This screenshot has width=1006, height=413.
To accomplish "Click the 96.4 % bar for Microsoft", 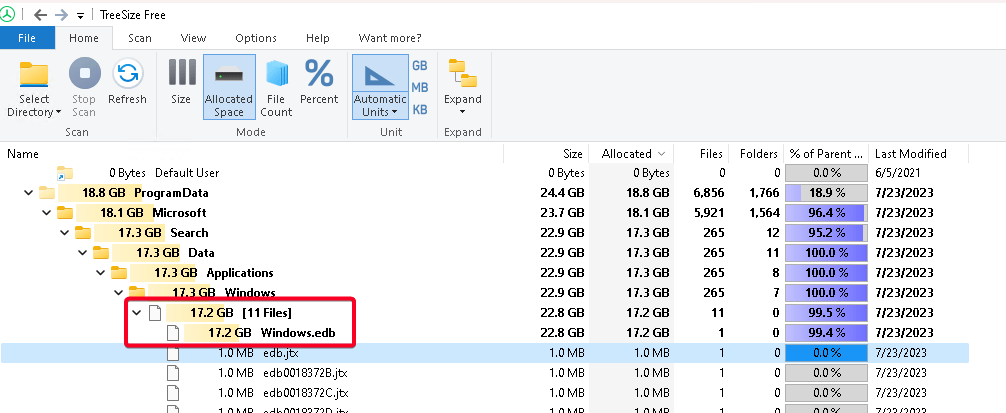I will coord(826,213).
